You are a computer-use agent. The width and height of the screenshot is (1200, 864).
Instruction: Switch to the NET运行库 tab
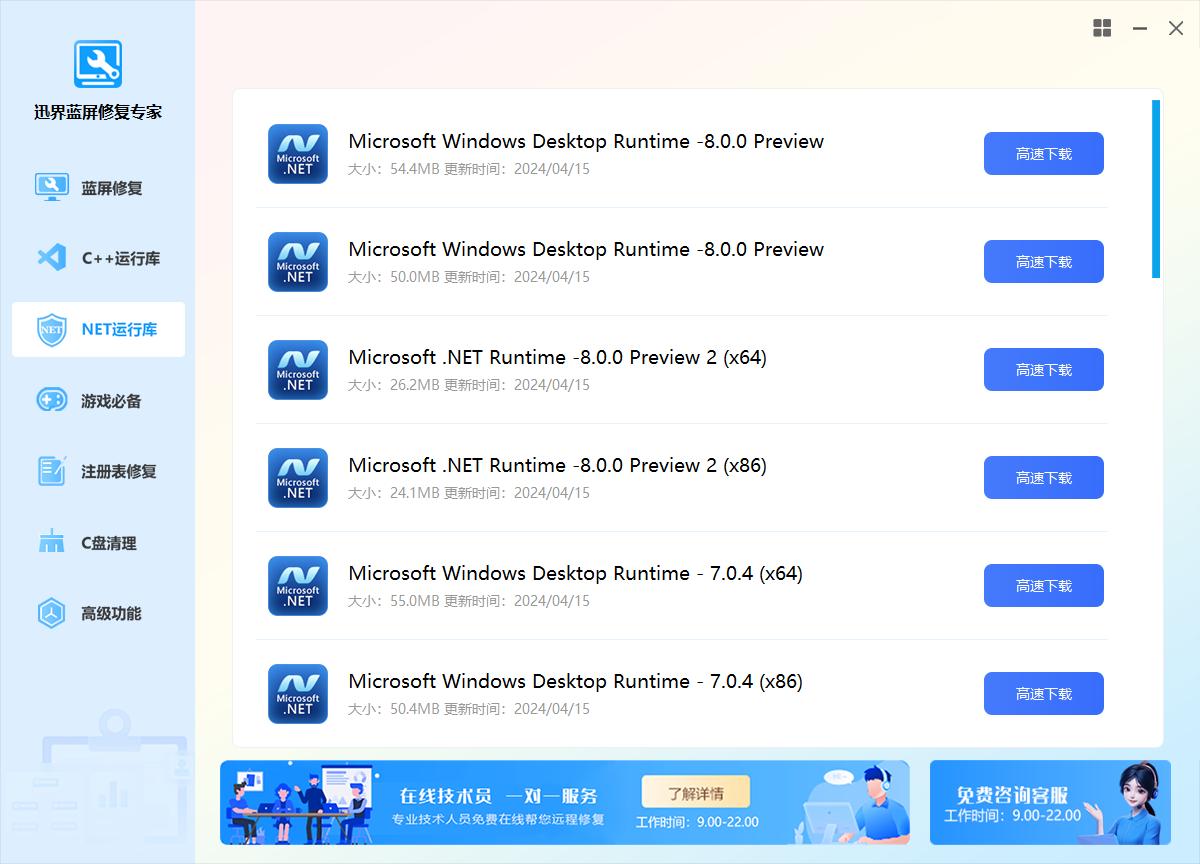tap(99, 329)
